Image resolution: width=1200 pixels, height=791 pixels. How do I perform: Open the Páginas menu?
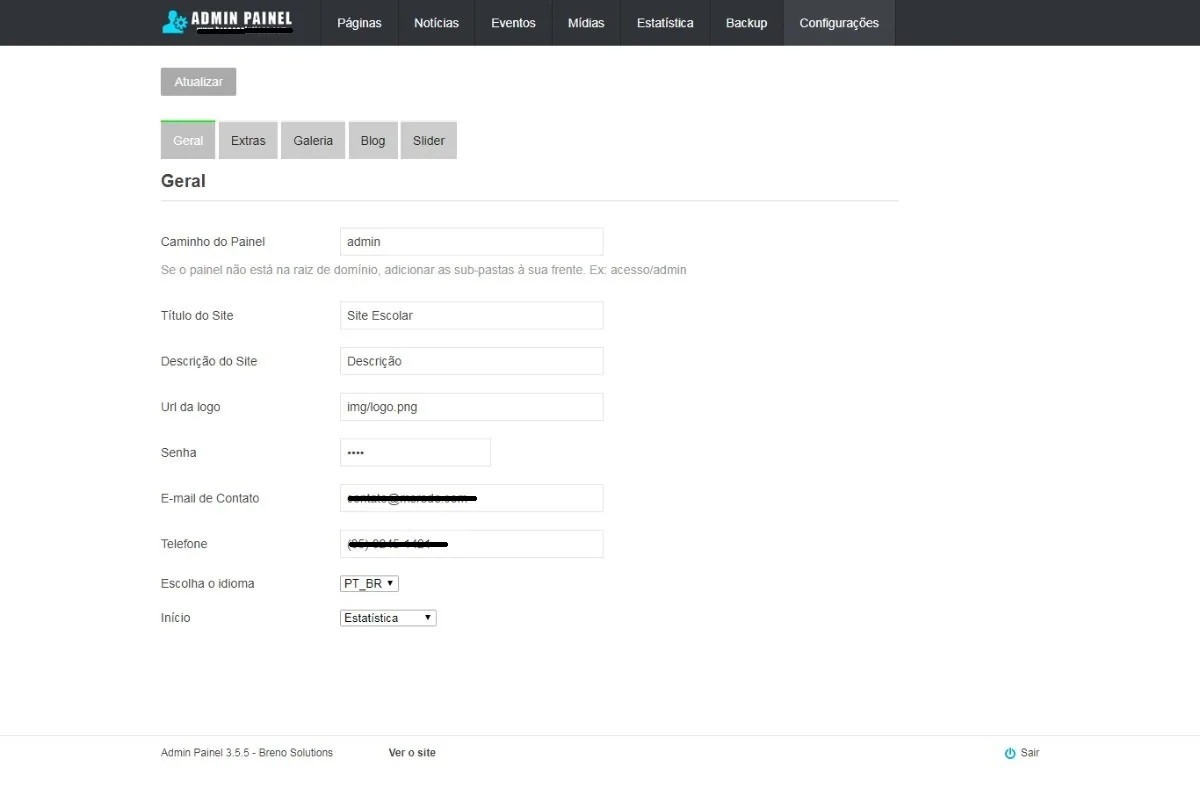pos(359,23)
